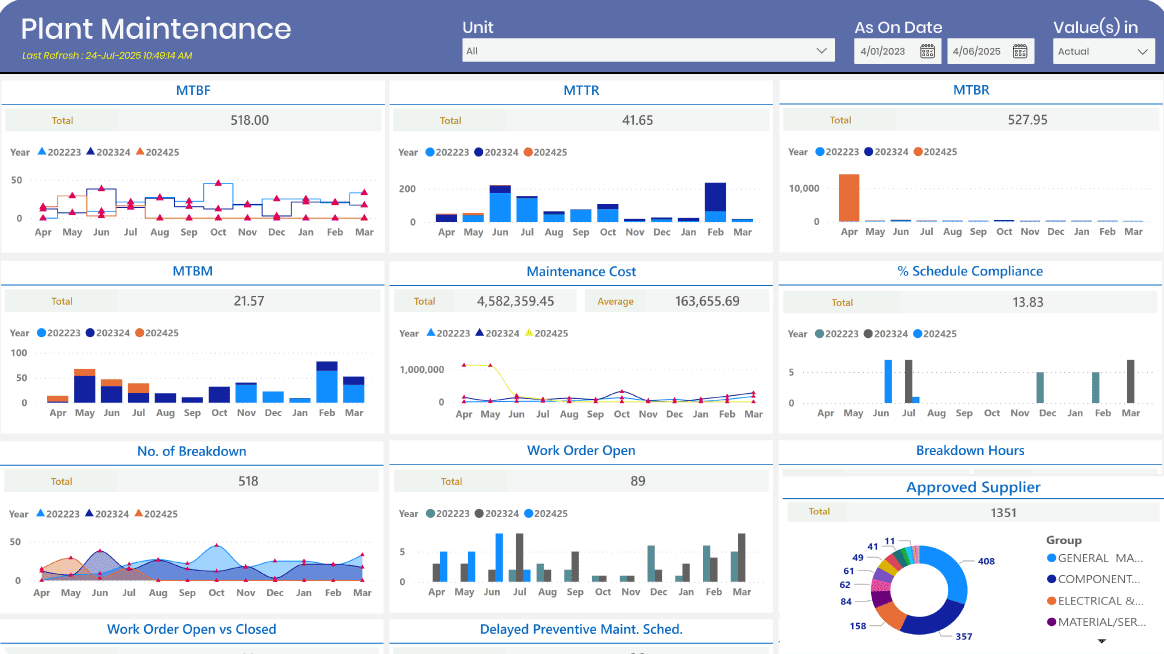The image size is (1164, 654).
Task: Open Work Order Open vs Closed title
Action: coord(192,630)
